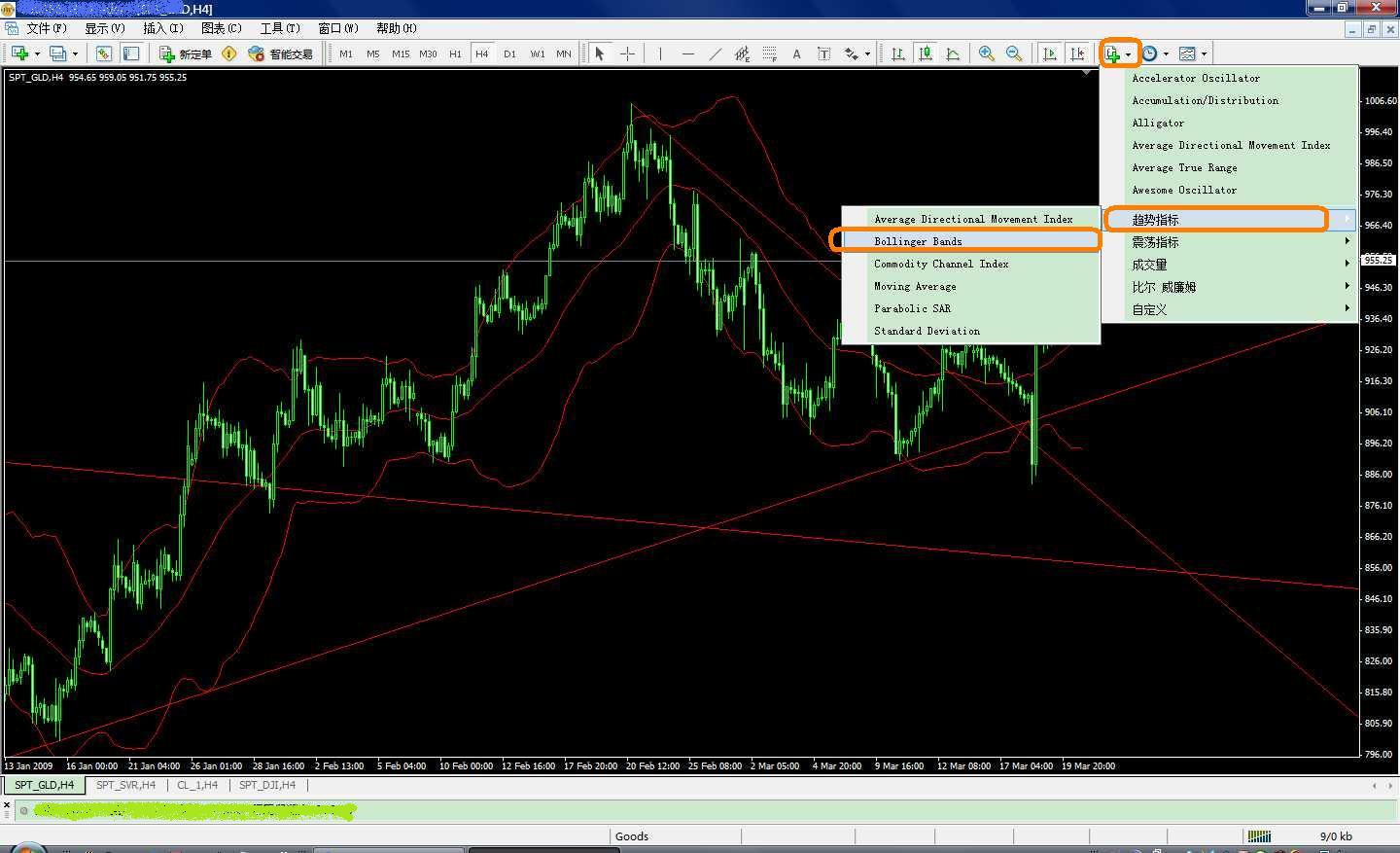Expand the templates dropdown arrow

pyautogui.click(x=1204, y=53)
